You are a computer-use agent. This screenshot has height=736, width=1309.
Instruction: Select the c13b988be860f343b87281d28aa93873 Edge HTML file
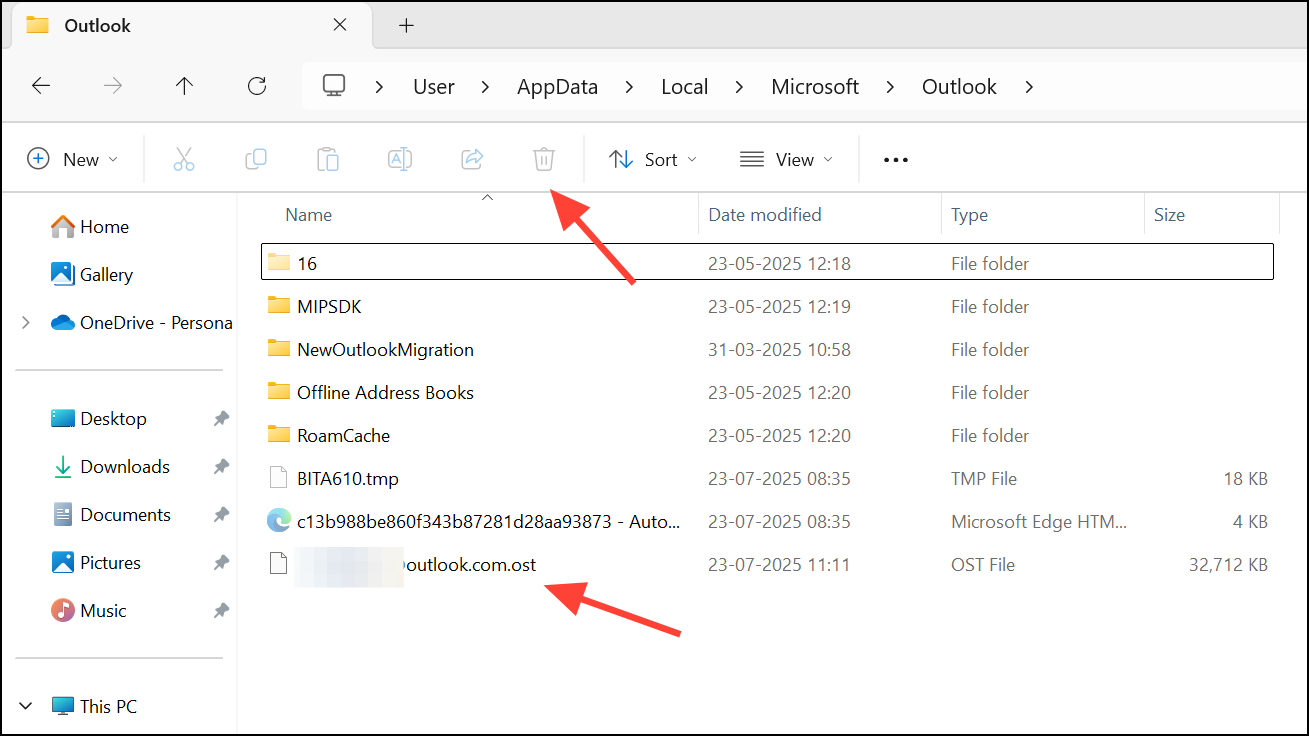coord(767,521)
